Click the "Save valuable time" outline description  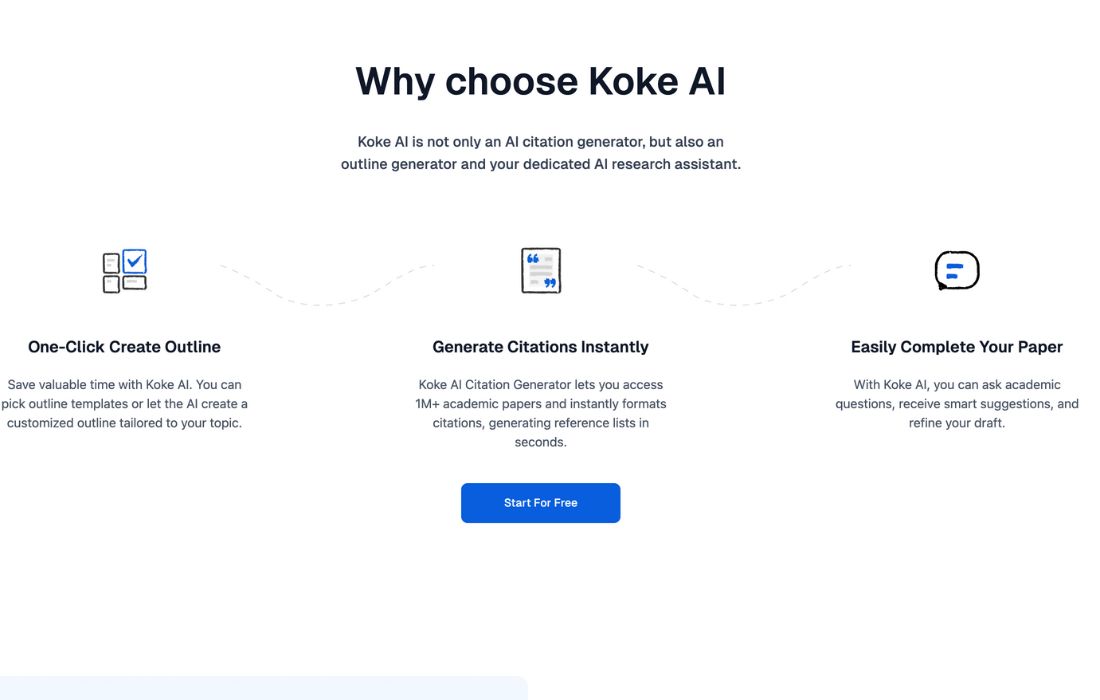click(x=124, y=403)
